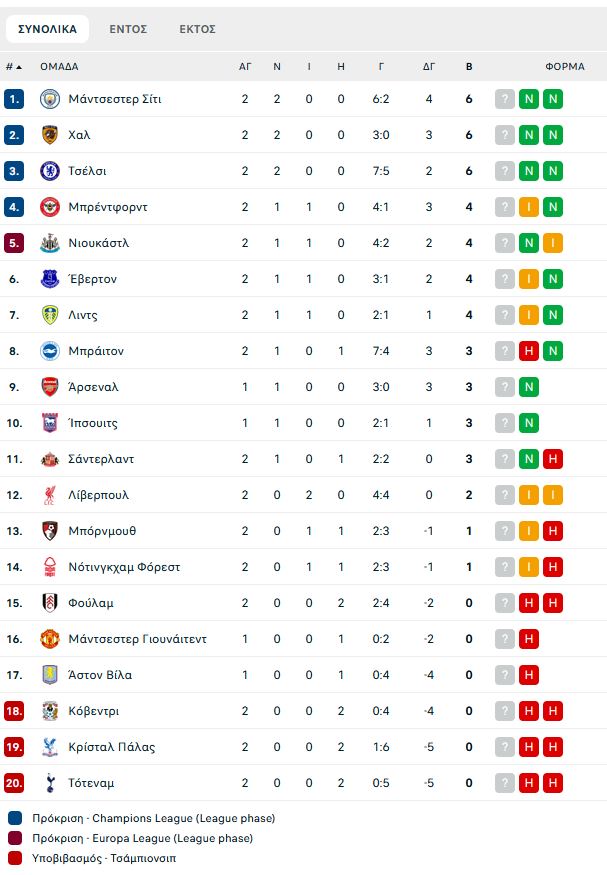Viewport: 607px width, 875px height.
Task: Click the blue Champions League legend swatch
Action: 15,818
